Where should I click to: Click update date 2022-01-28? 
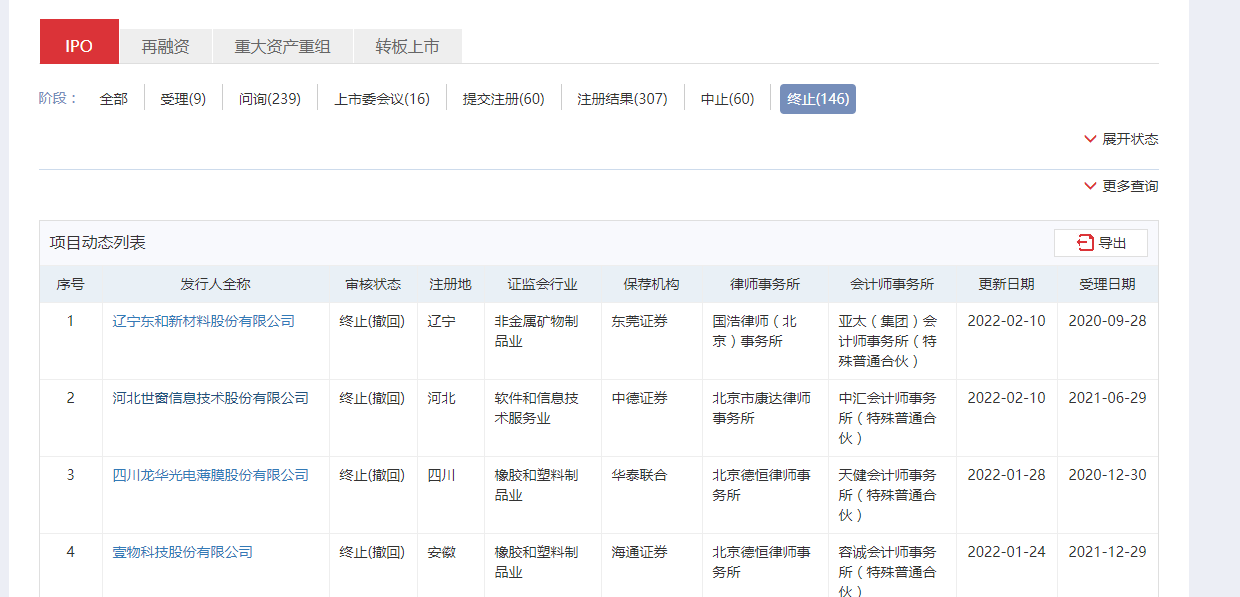tap(1006, 475)
